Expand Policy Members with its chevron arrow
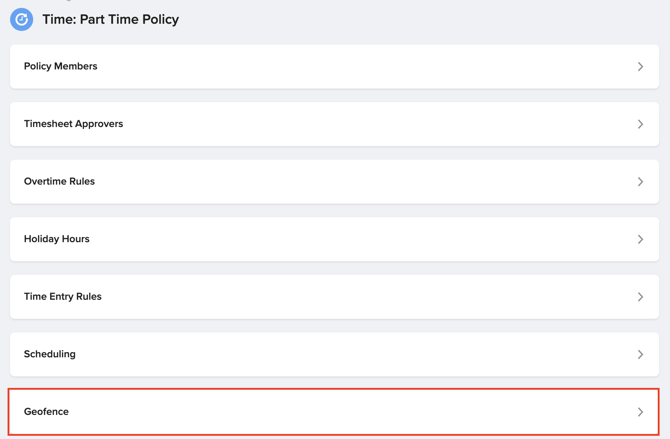This screenshot has width=670, height=439. click(x=640, y=67)
